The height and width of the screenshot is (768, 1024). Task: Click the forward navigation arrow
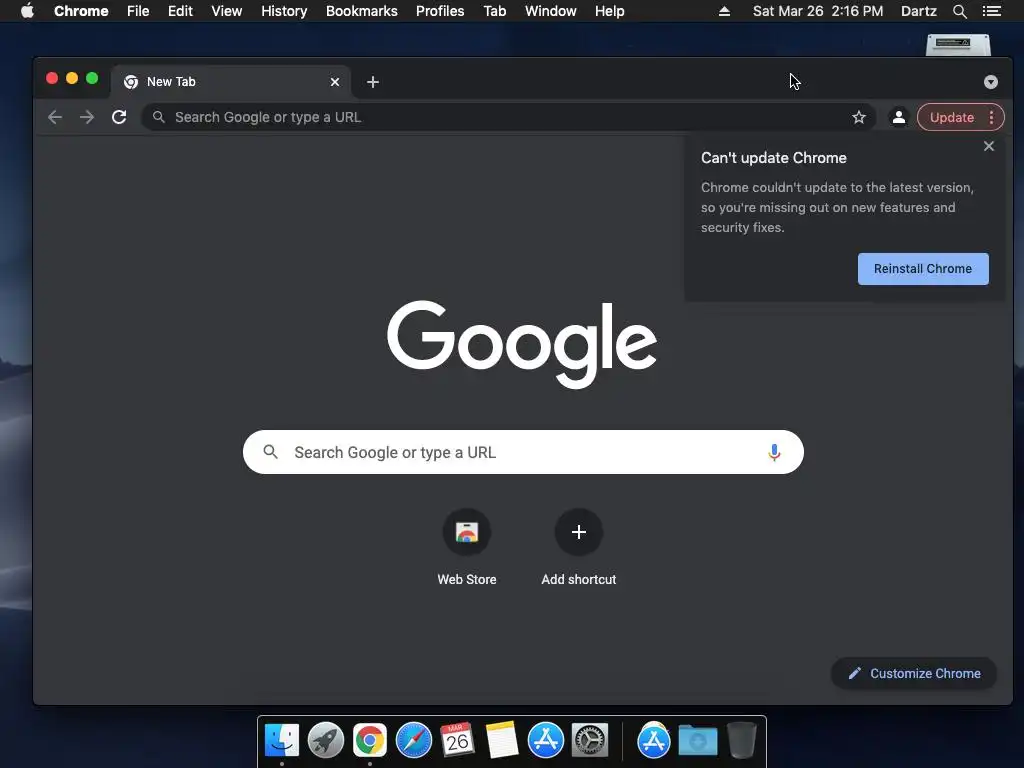point(87,118)
